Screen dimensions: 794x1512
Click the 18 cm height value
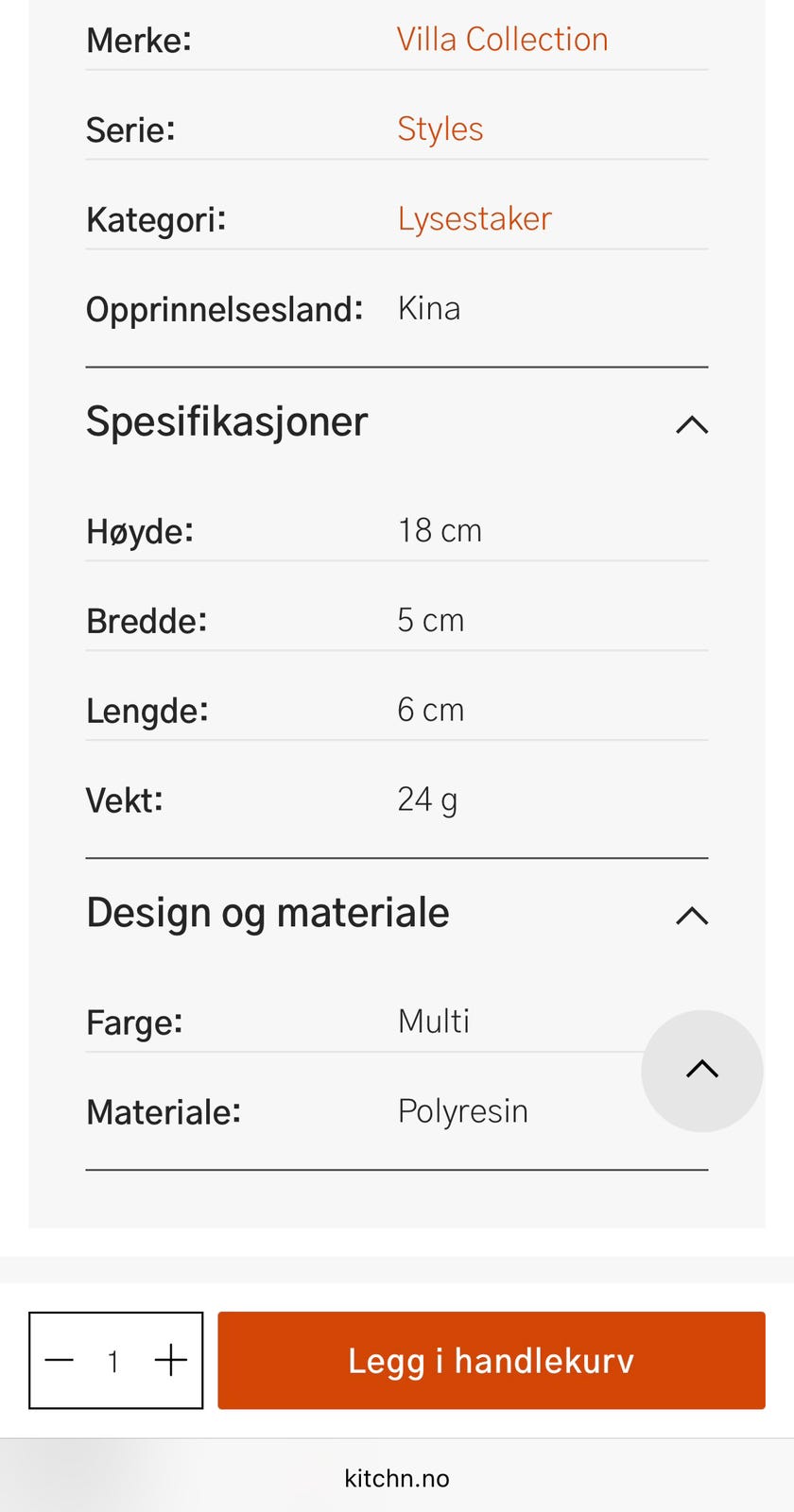click(x=440, y=530)
